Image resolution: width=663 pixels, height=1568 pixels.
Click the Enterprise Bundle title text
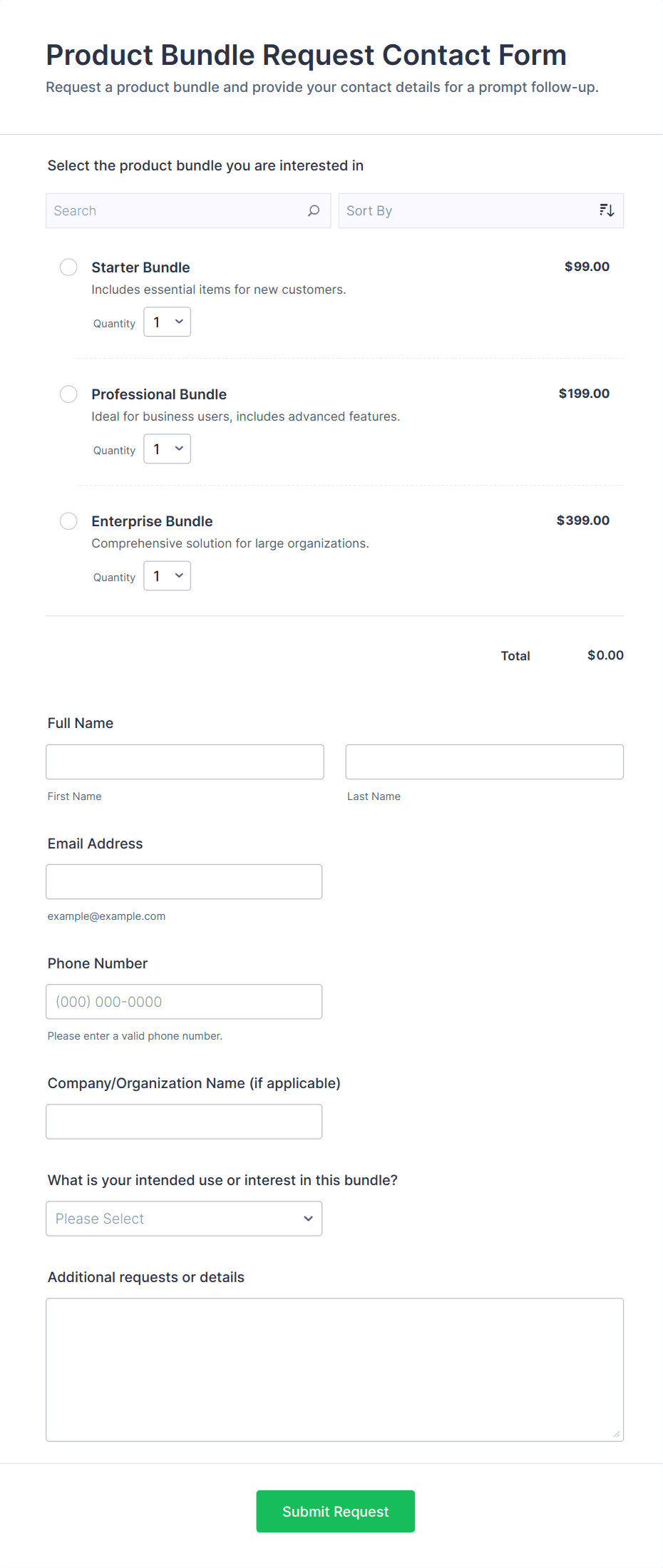tap(152, 521)
